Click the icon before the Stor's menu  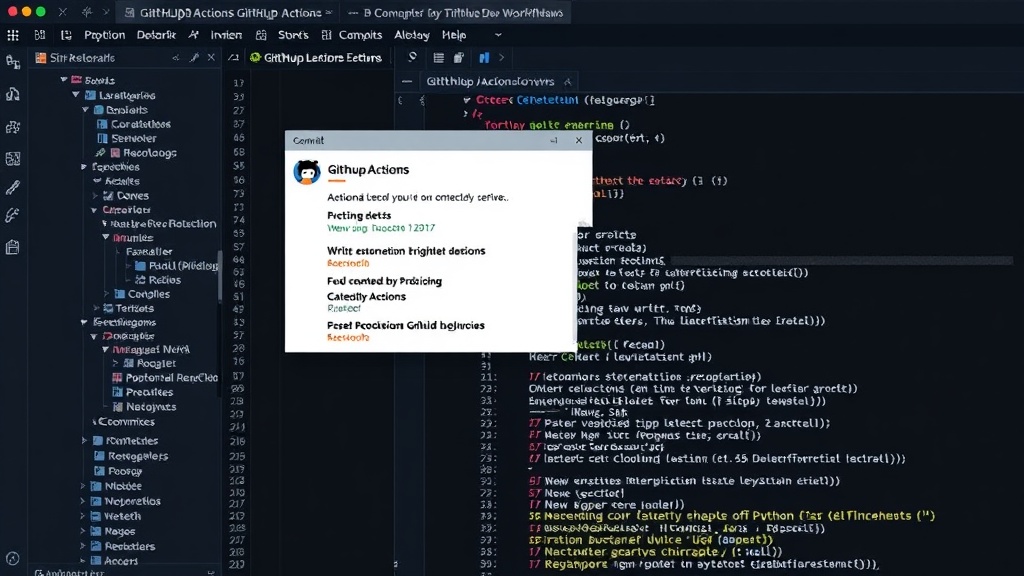pyautogui.click(x=261, y=35)
